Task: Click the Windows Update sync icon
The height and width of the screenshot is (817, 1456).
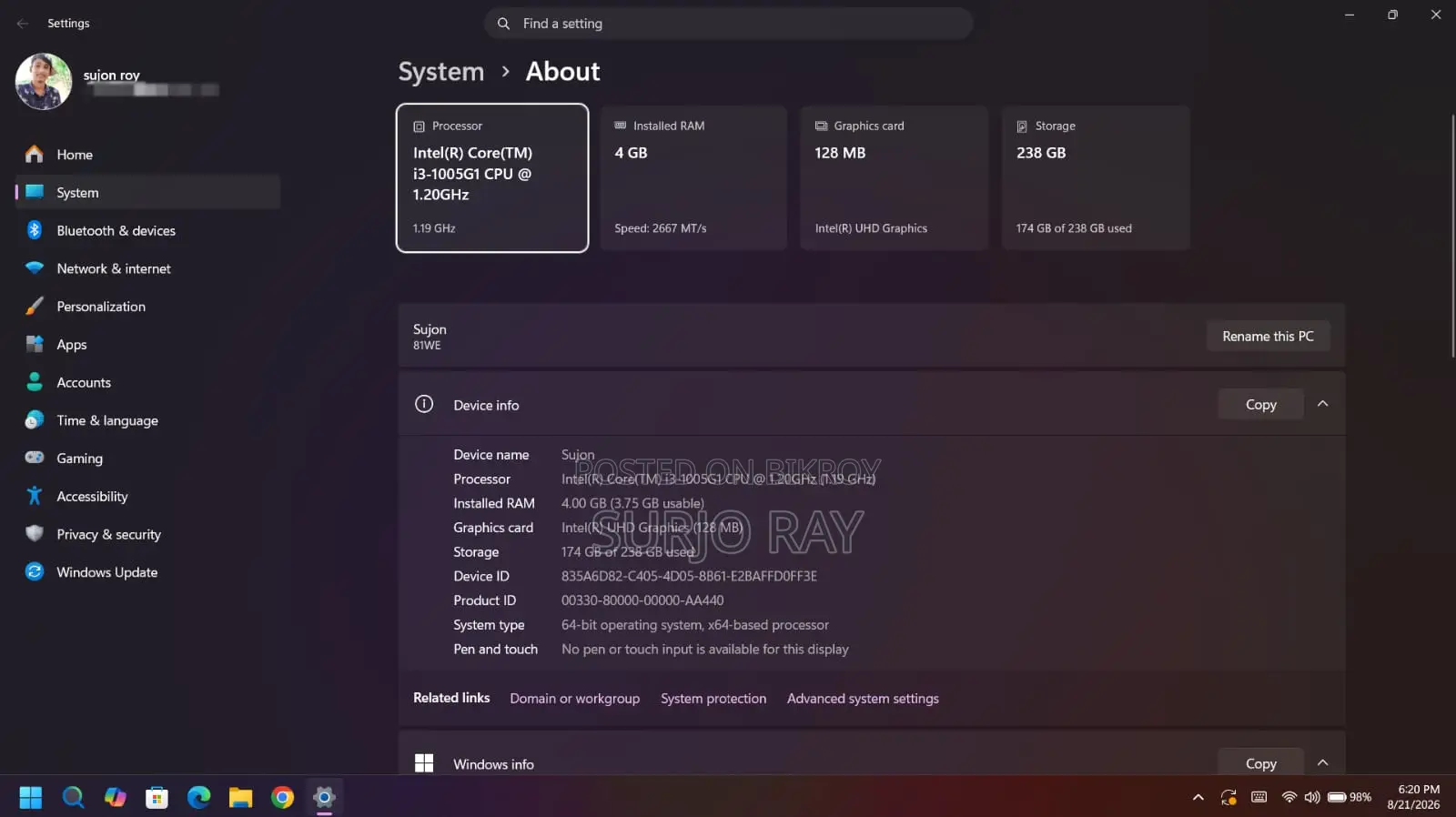Action: pos(35,571)
